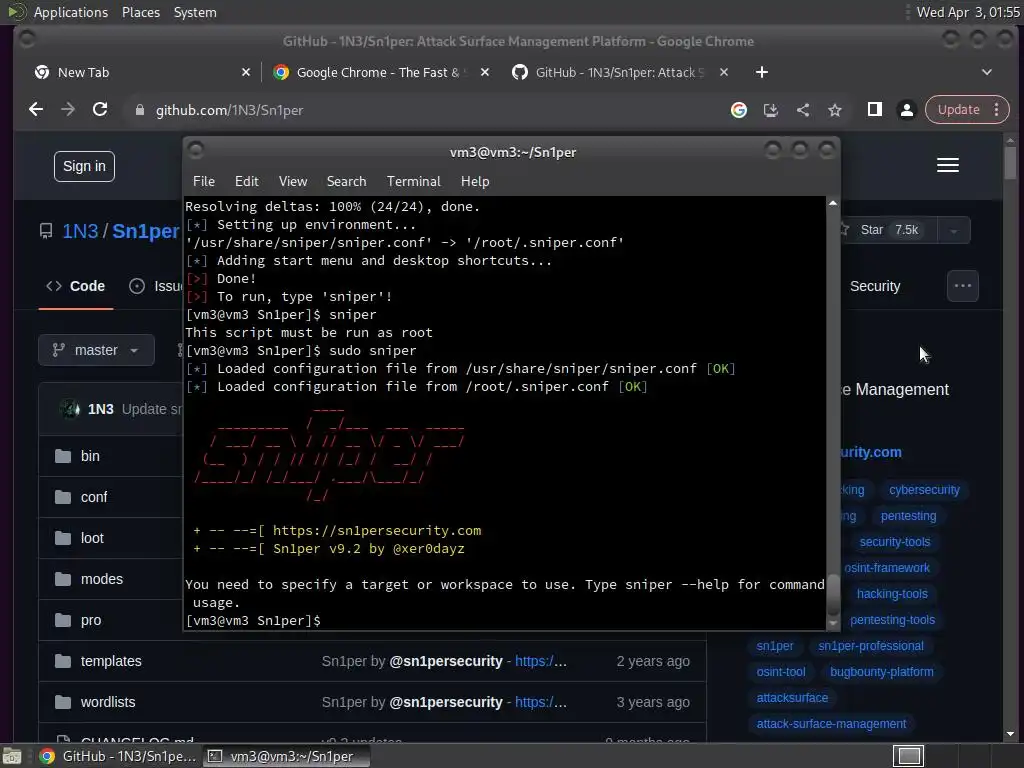Toggle Chrome's side panel icon
Screen dimensions: 1024x768
(x=874, y=110)
